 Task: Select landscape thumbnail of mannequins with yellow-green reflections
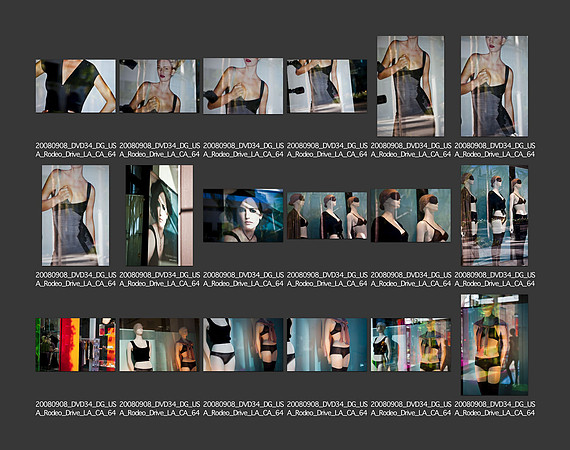(411, 345)
